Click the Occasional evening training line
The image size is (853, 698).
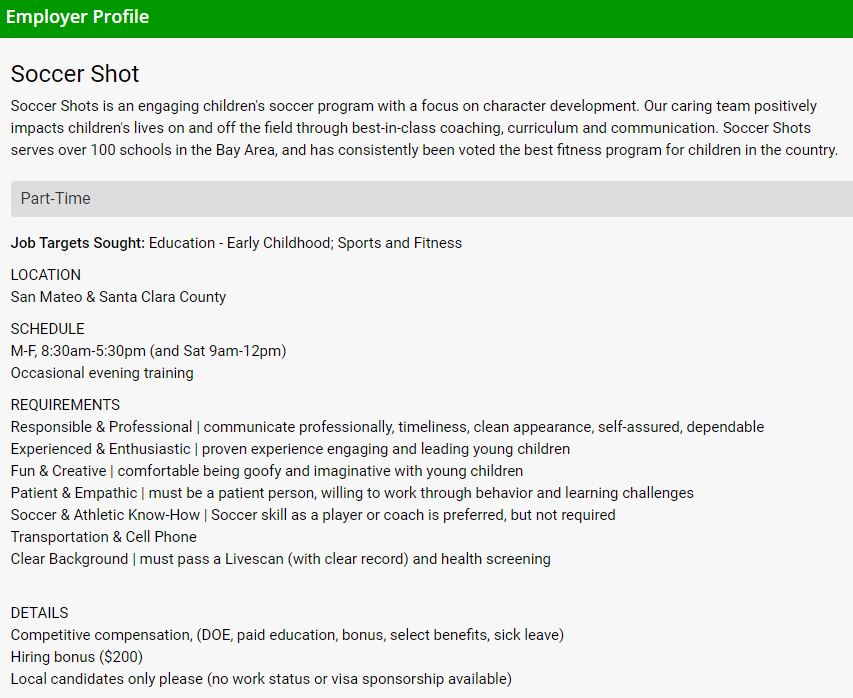[x=102, y=373]
